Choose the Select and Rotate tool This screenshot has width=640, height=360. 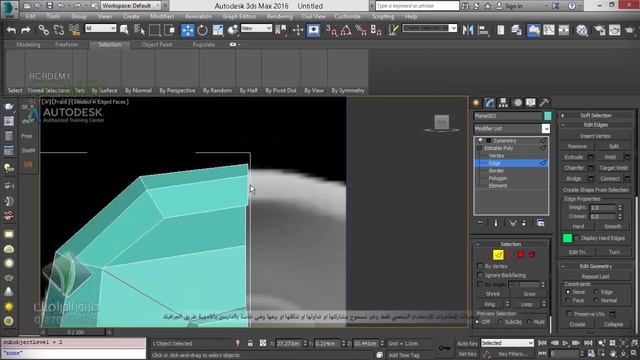[x=202, y=30]
